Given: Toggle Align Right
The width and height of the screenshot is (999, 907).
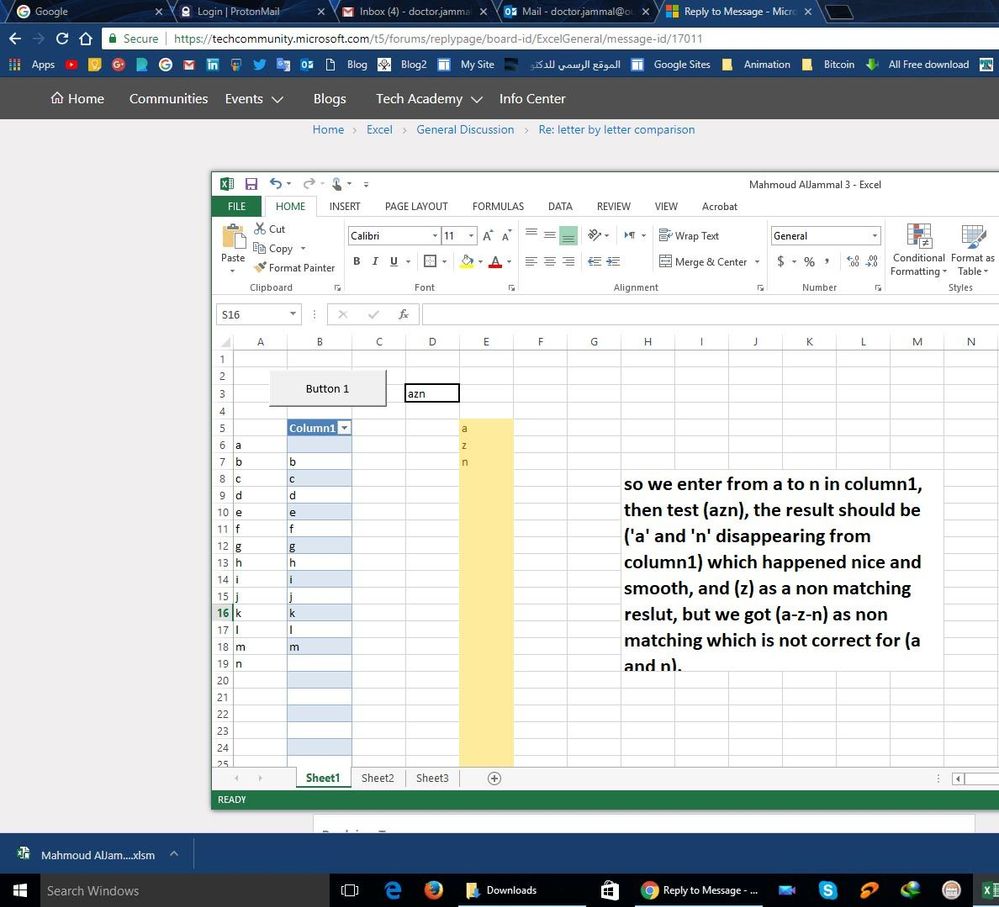Looking at the screenshot, I should pyautogui.click(x=568, y=261).
